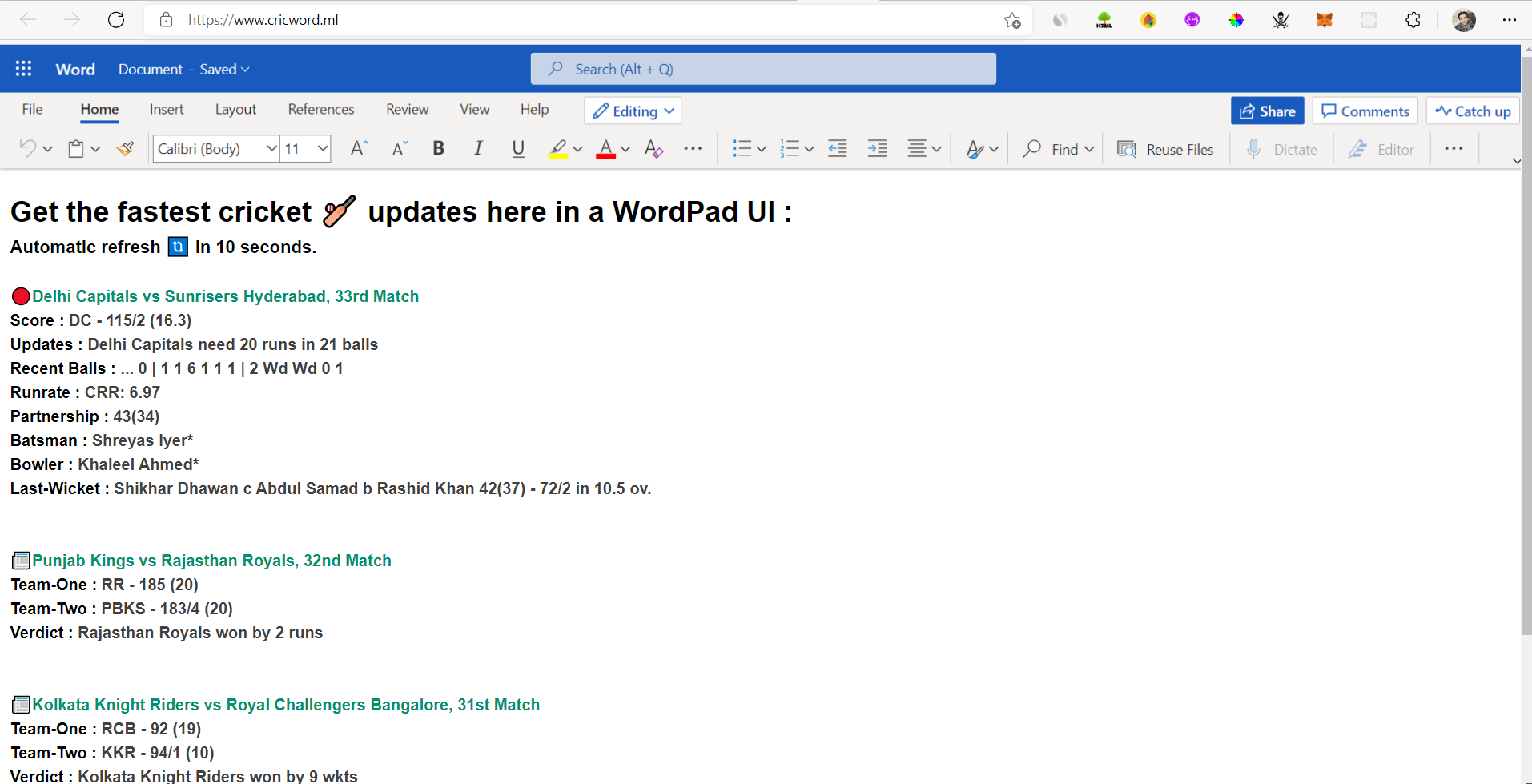Click the Share button
Viewport: 1532px width, 784px height.
(x=1268, y=111)
